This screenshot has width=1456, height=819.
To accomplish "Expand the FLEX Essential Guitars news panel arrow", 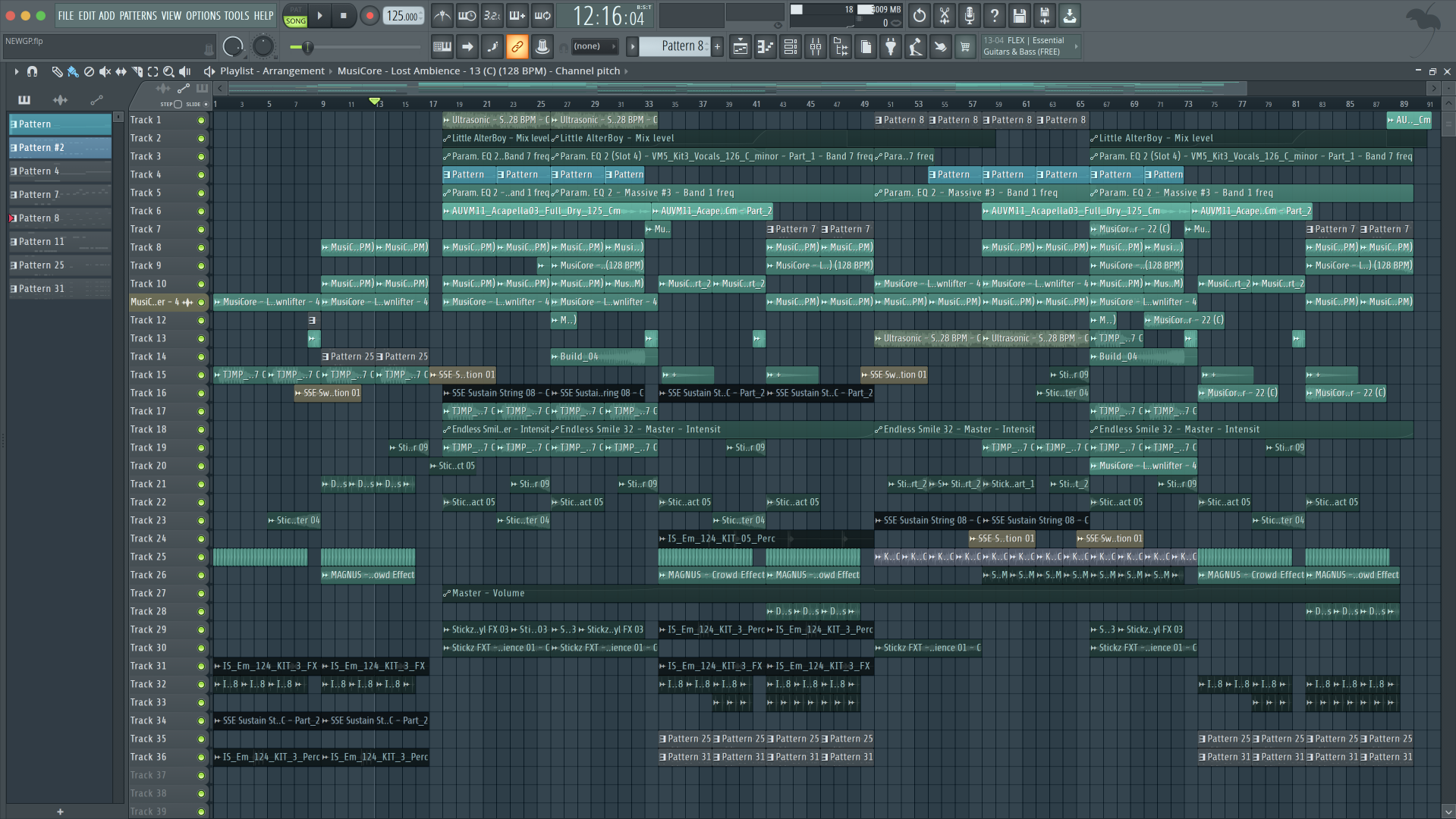I will click(1076, 47).
